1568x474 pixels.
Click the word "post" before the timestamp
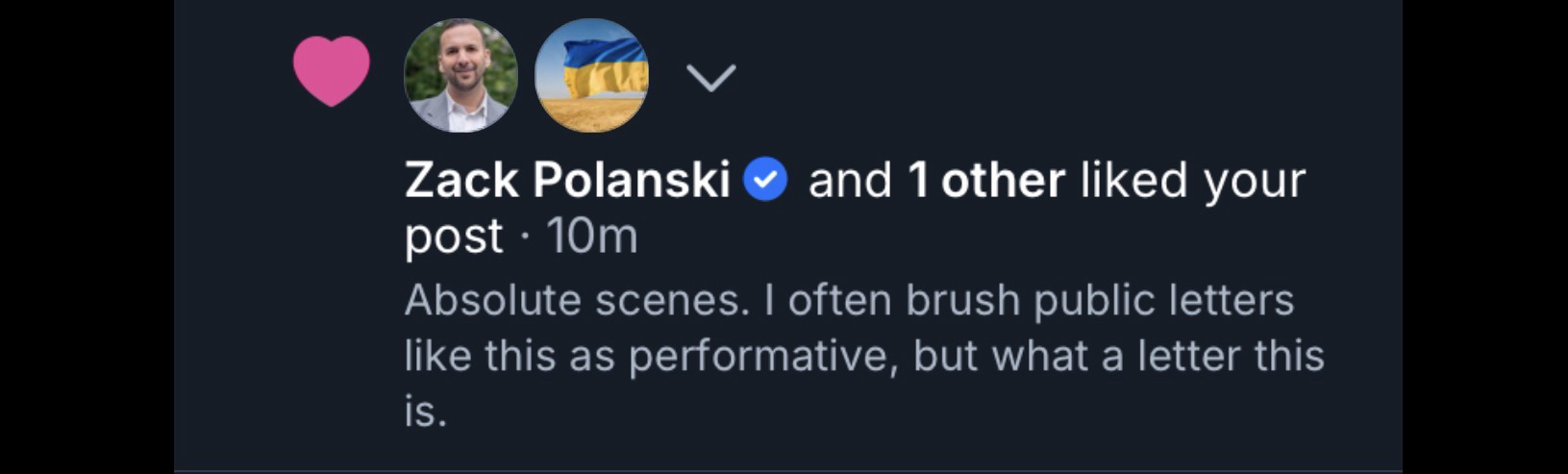click(453, 237)
